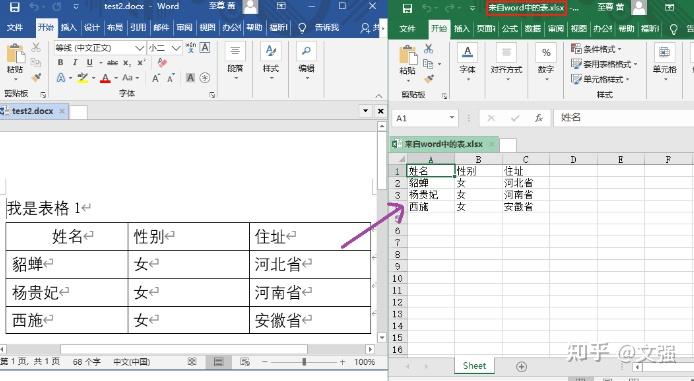694x381 pixels.
Task: Expand the Excel Name Box dropdown
Action: pos(451,118)
